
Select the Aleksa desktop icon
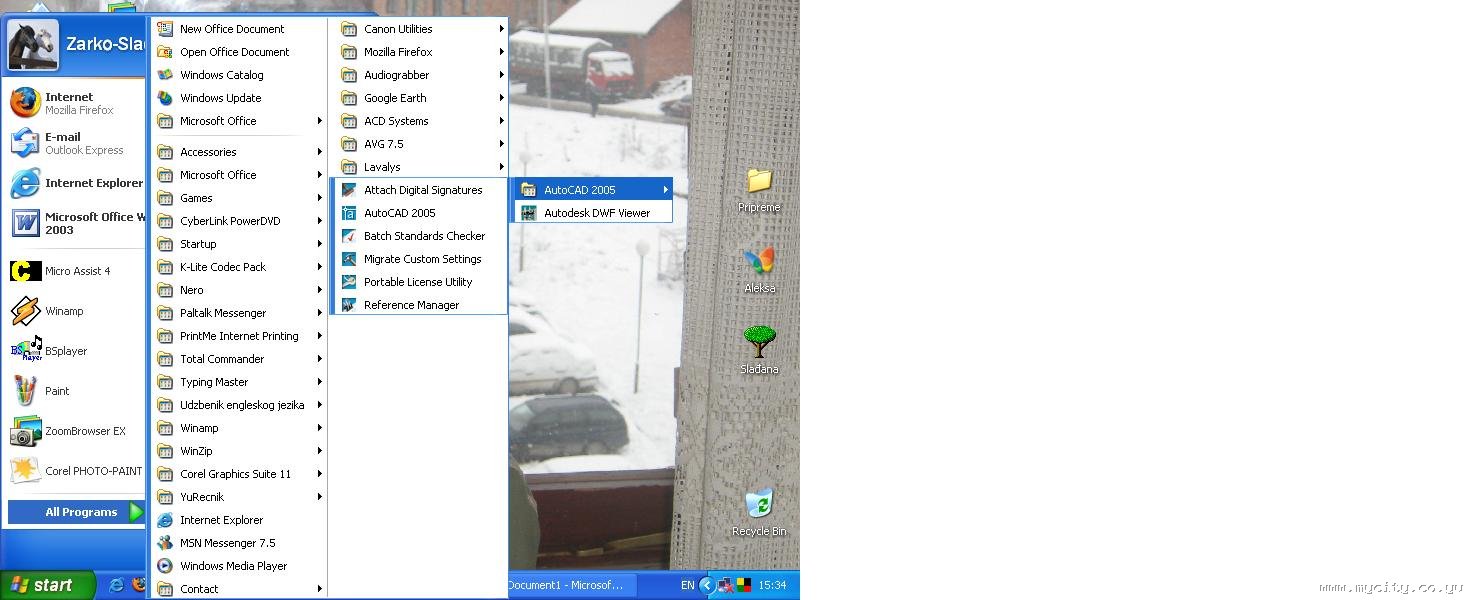point(759,270)
